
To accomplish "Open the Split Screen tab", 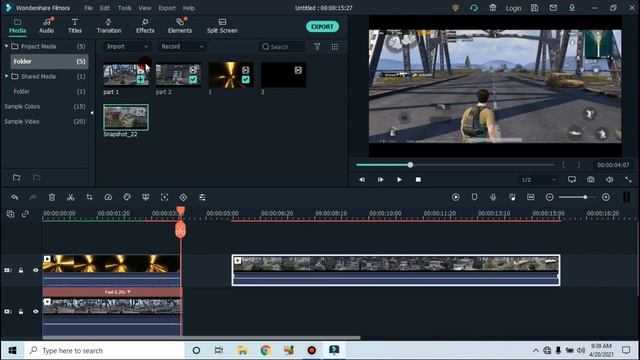I will 222,26.
